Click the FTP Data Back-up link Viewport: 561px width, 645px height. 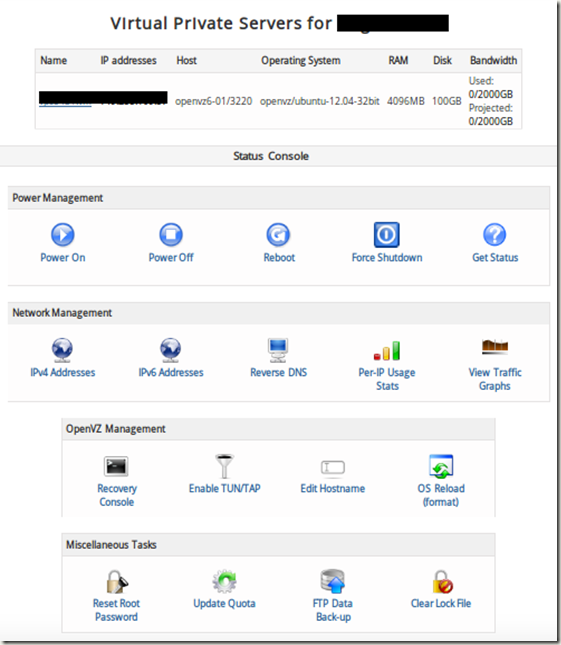(x=333, y=610)
